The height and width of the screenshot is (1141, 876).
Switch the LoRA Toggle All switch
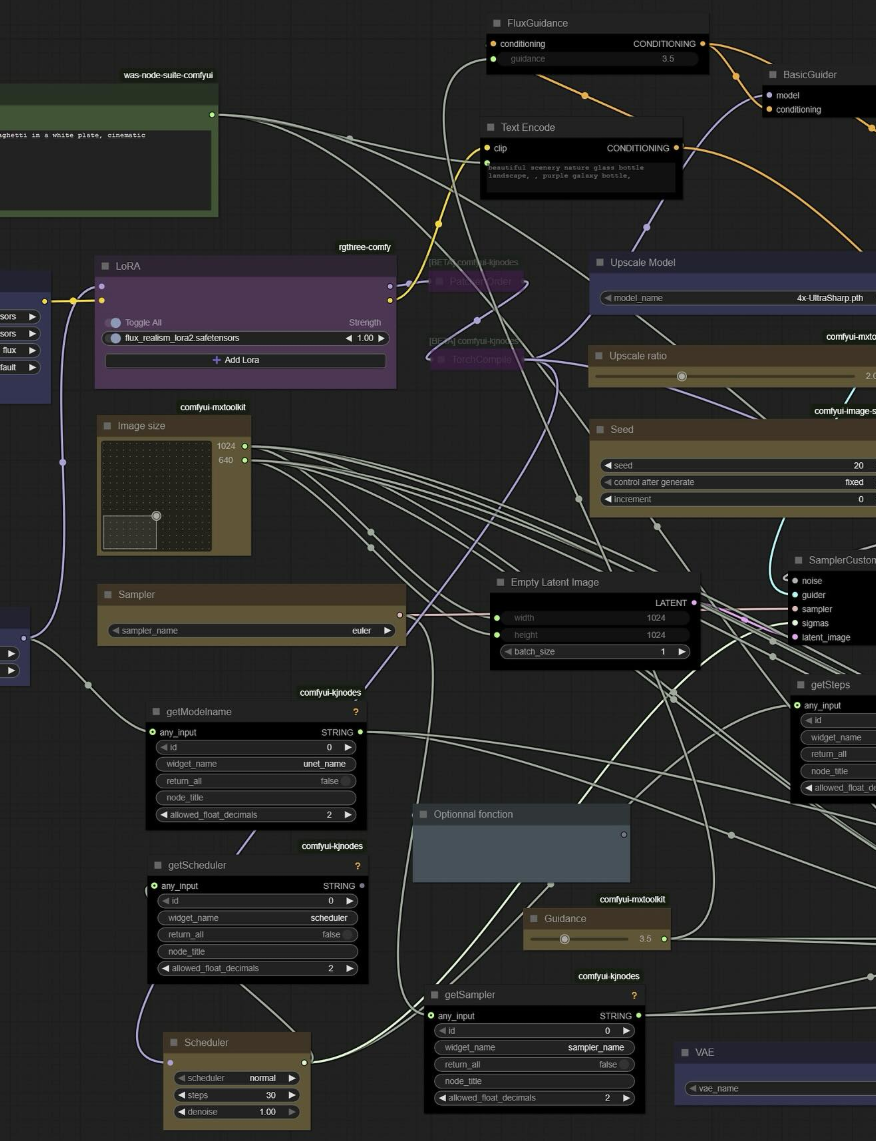(x=115, y=323)
